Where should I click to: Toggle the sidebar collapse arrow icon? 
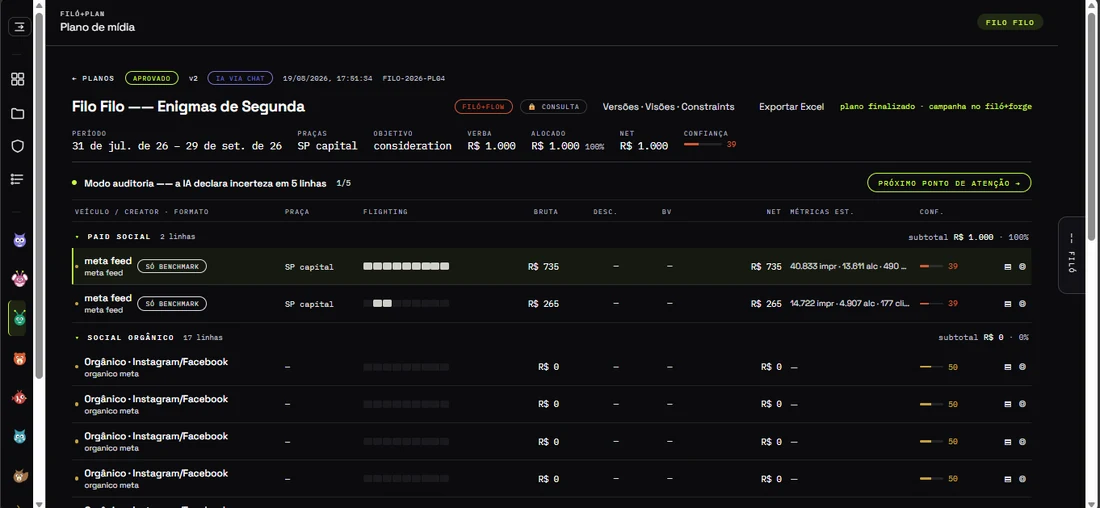20,27
